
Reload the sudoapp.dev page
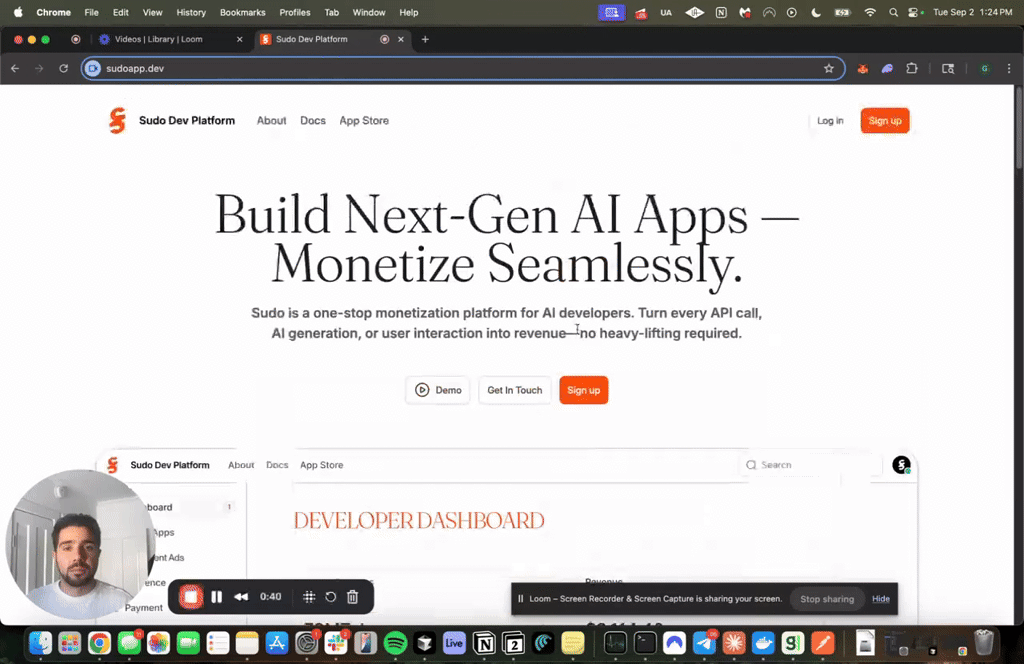coord(63,69)
